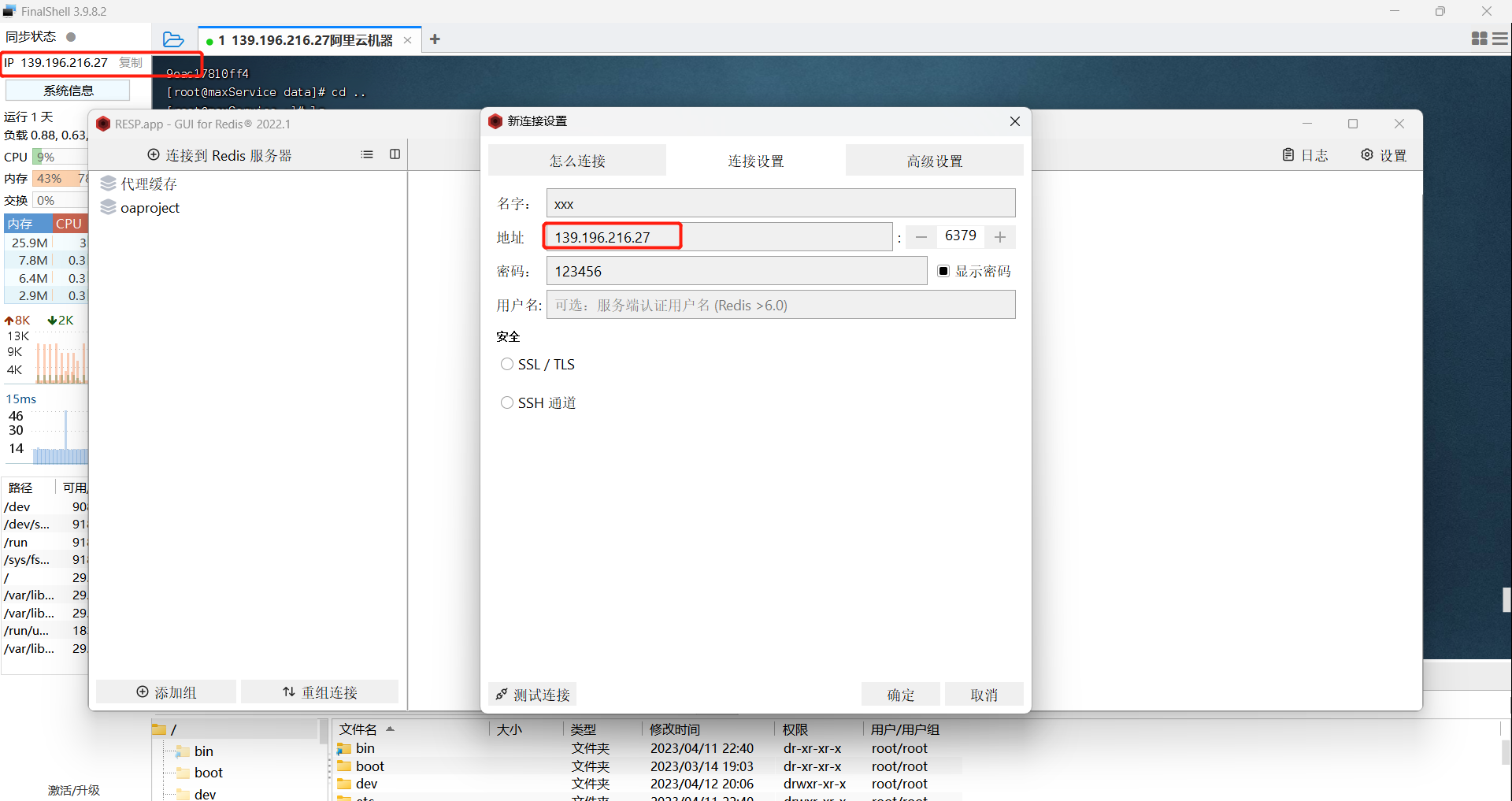Toggle the 显示密码 checkbox

click(943, 271)
